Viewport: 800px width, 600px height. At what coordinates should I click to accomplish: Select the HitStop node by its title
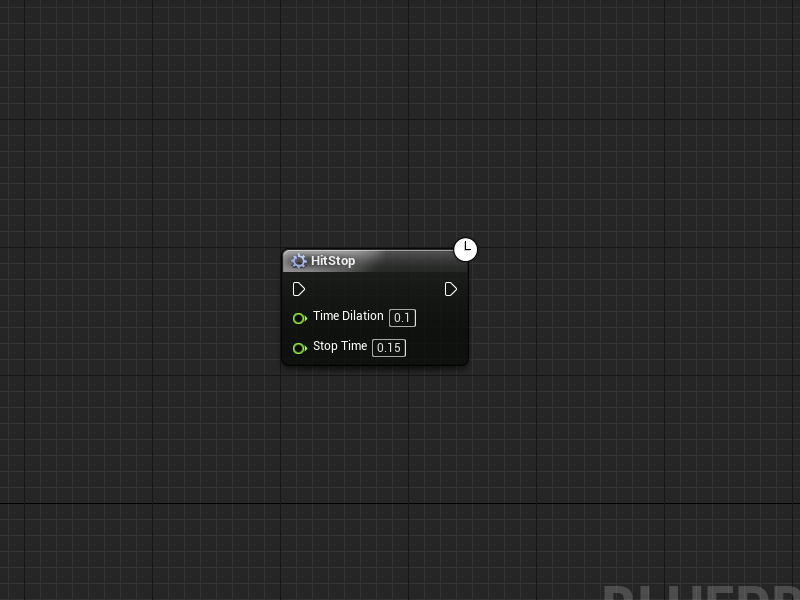pos(333,261)
